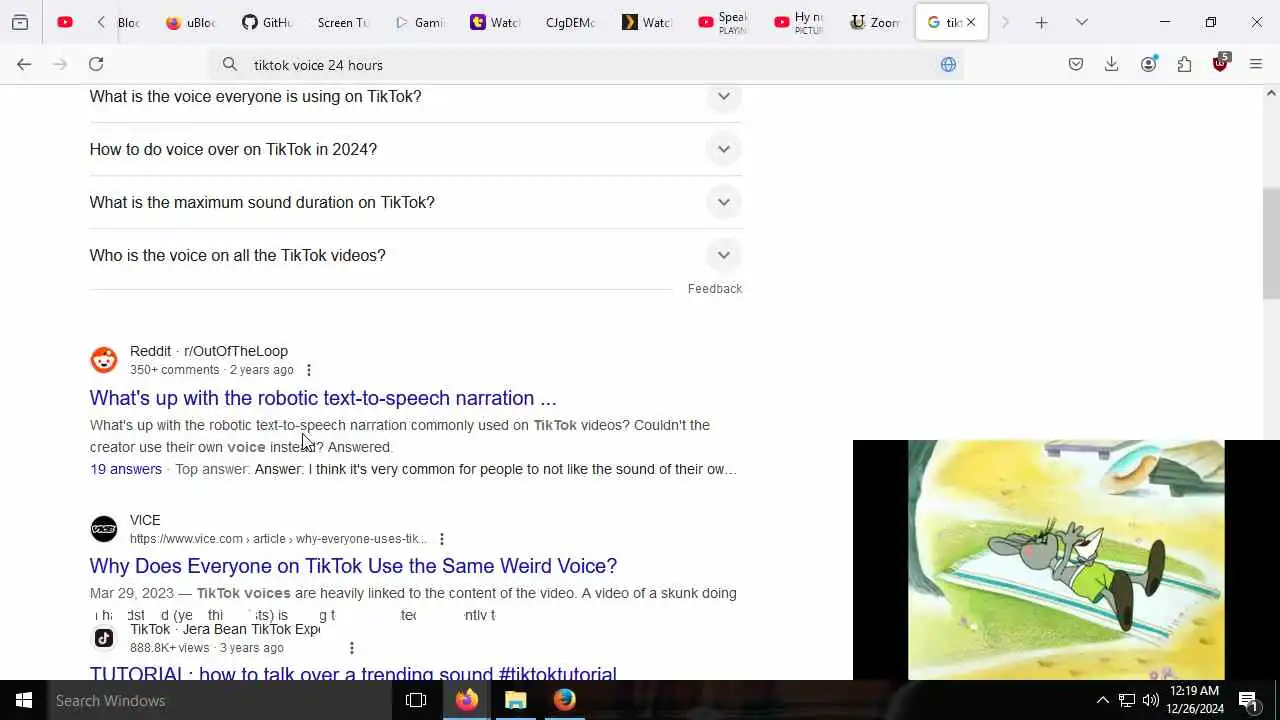
Task: Select the pinned YouTube tab
Action: (x=65, y=22)
